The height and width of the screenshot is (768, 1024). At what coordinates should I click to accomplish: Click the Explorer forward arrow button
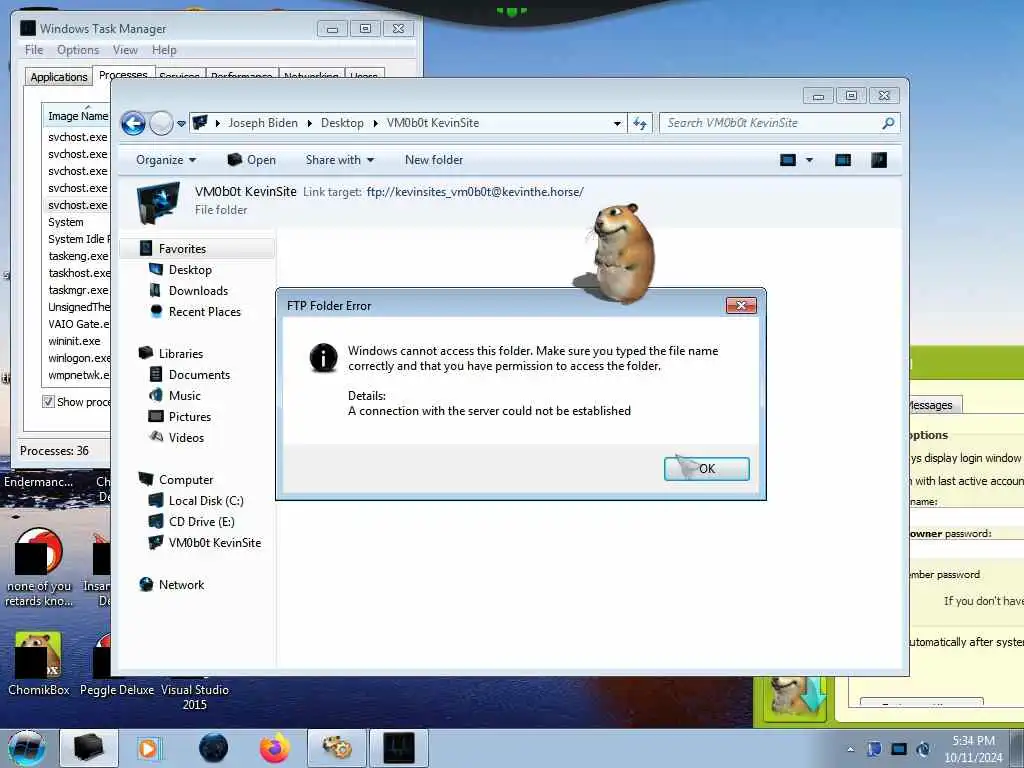[161, 123]
